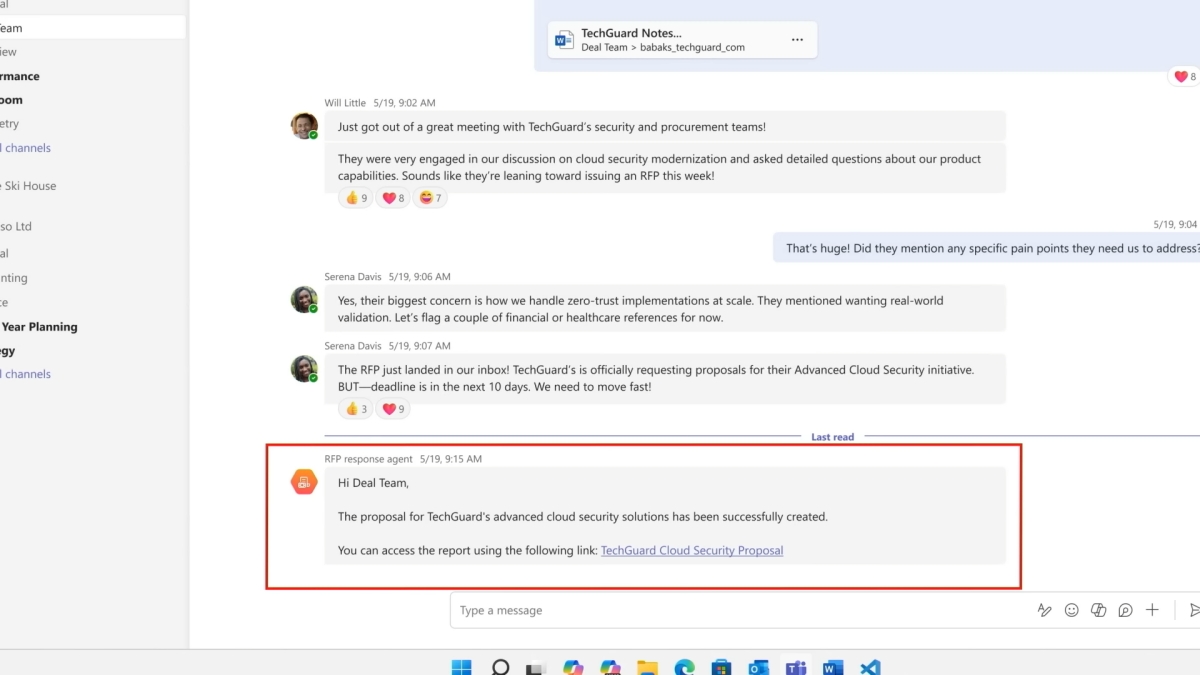Click the RFP response agent sender name
The width and height of the screenshot is (1200, 675).
tap(368, 459)
